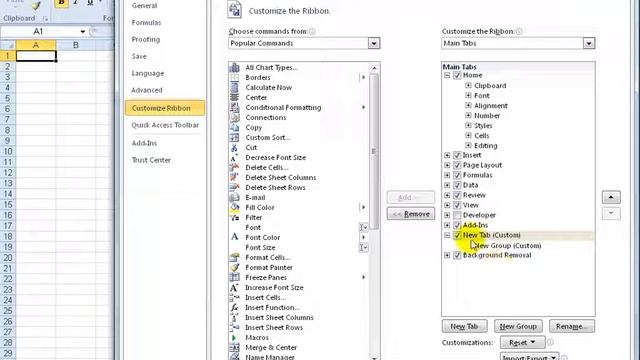640x360 pixels.
Task: Select the Font Color letter icon
Action: (235, 237)
